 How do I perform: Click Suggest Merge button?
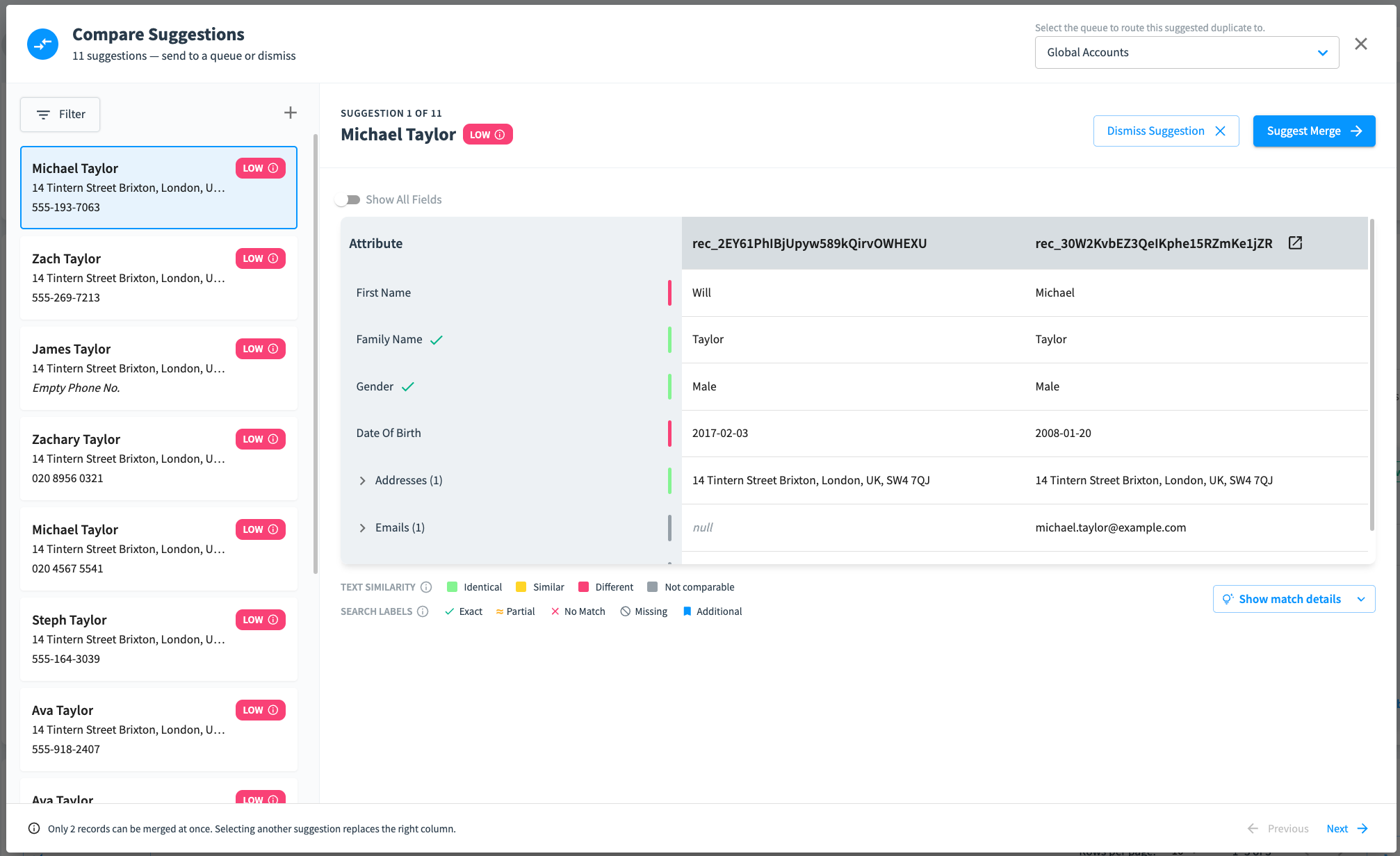1314,131
